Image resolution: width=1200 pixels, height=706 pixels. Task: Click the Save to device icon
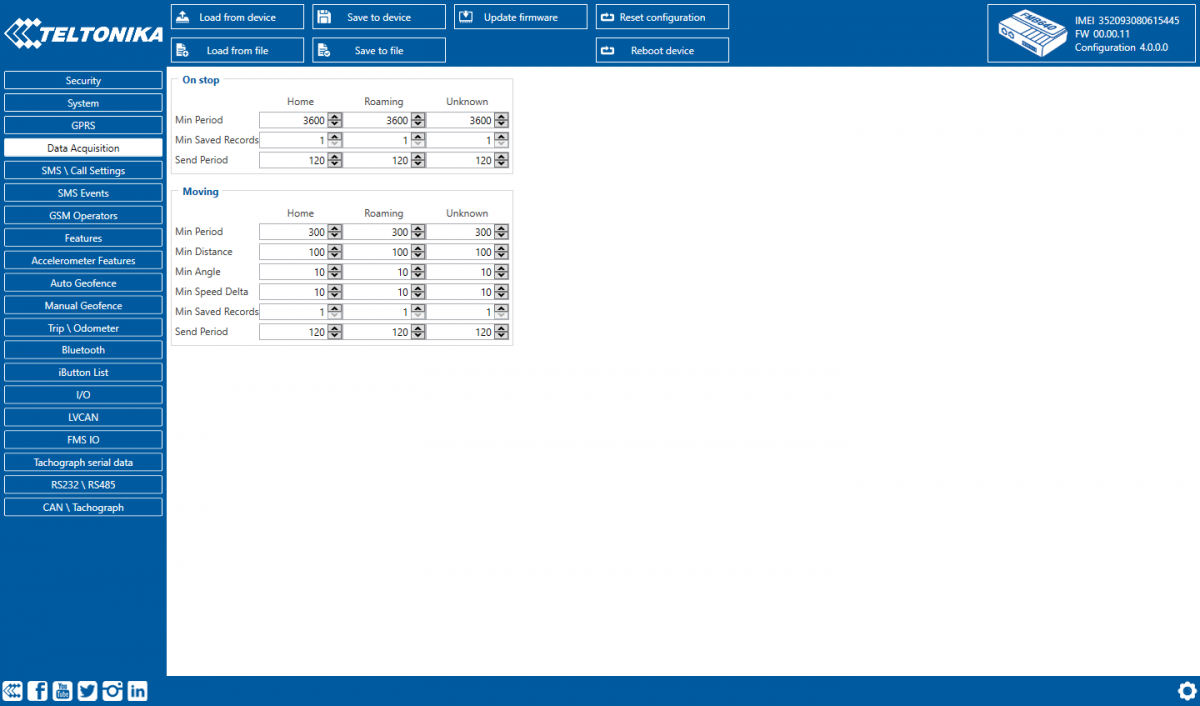point(326,16)
